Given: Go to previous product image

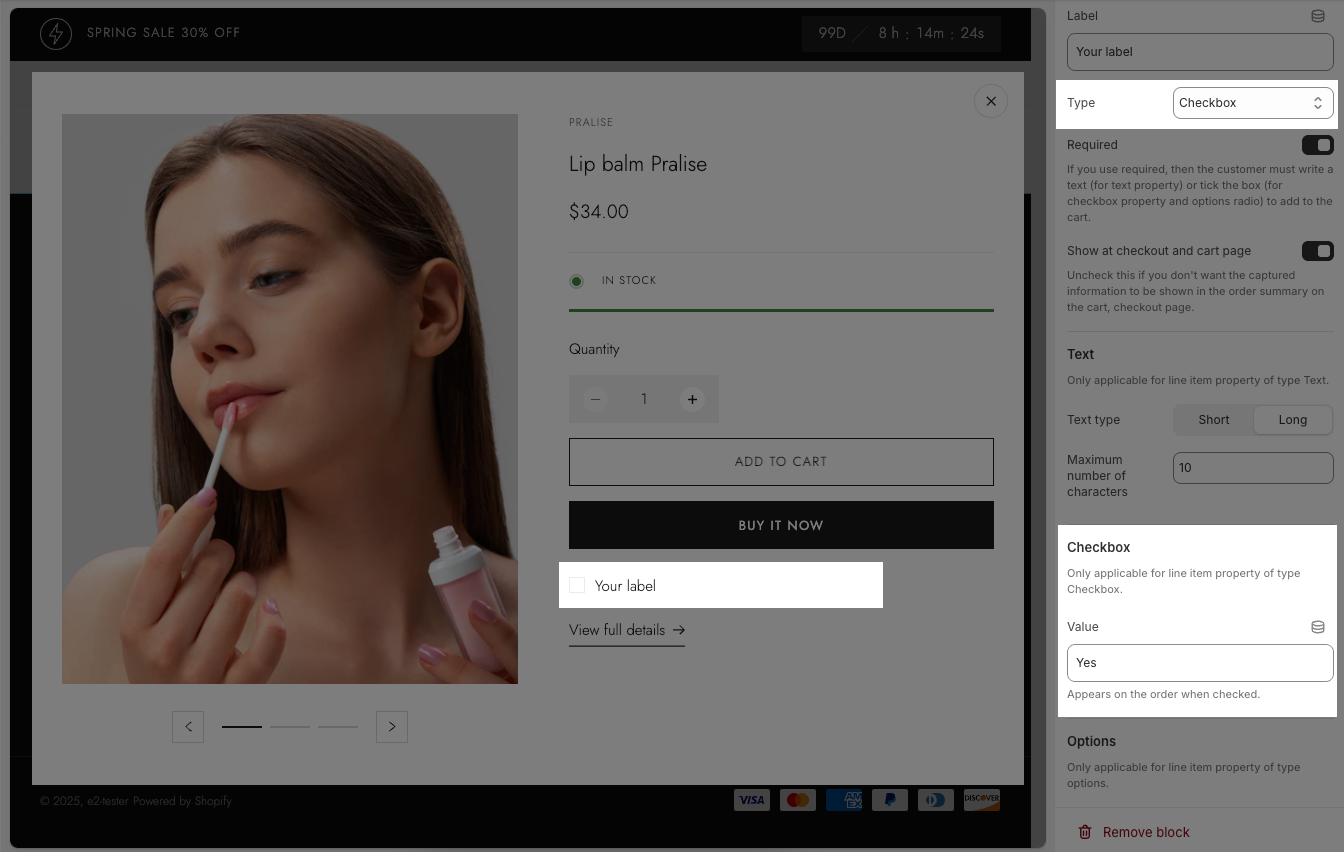Looking at the screenshot, I should [x=188, y=727].
